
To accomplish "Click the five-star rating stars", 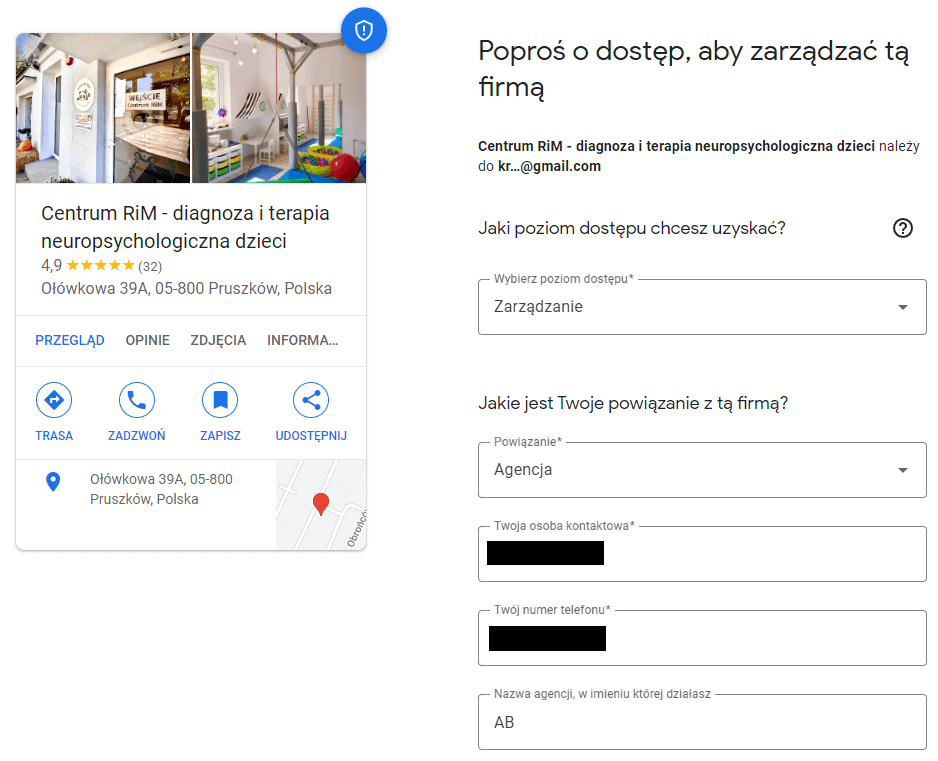I will (x=100, y=265).
